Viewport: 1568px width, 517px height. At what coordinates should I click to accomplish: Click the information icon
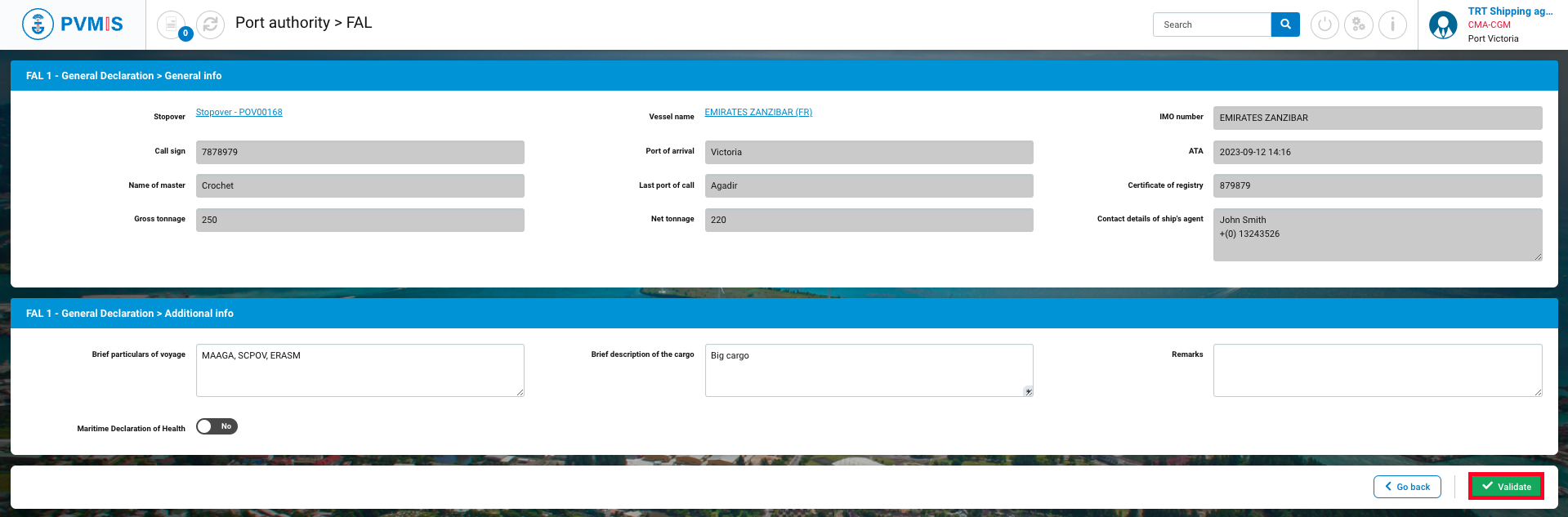pyautogui.click(x=1392, y=25)
